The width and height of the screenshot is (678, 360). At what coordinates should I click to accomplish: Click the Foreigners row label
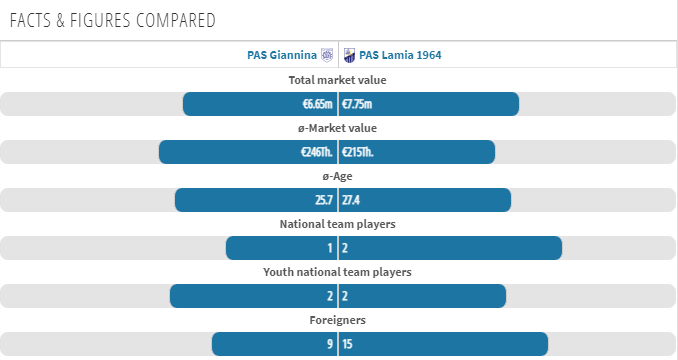click(x=337, y=320)
